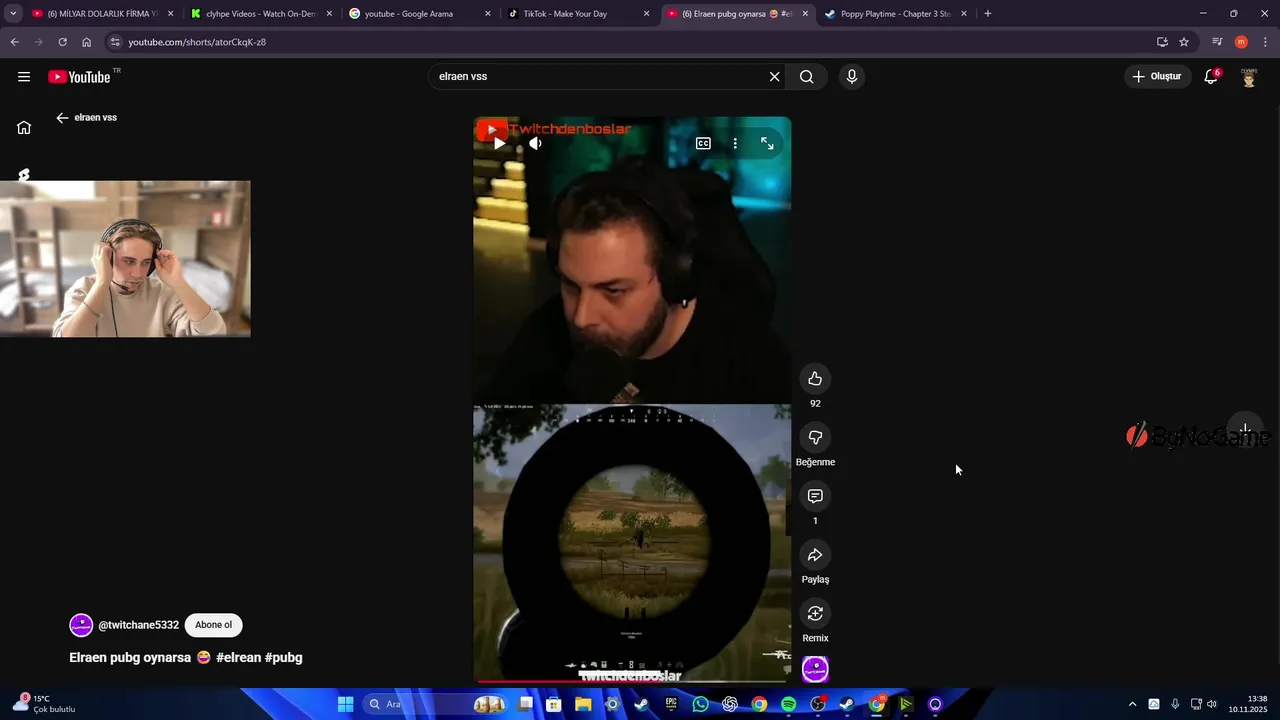The image size is (1280, 720).
Task: Like the Short with thumbs up
Action: [815, 379]
